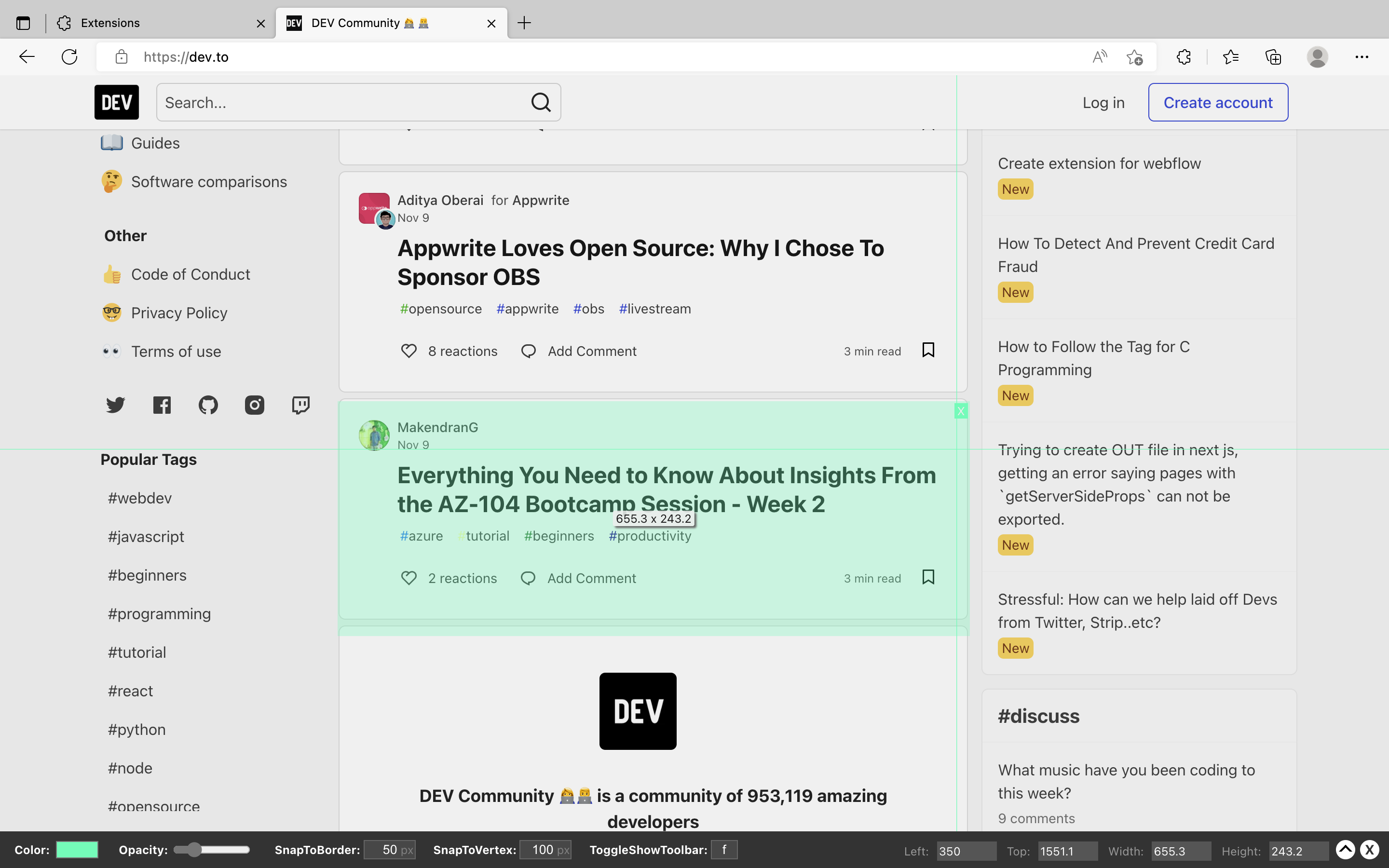Focus the SnapToBorder value field
Image resolution: width=1389 pixels, height=868 pixels.
coord(390,850)
